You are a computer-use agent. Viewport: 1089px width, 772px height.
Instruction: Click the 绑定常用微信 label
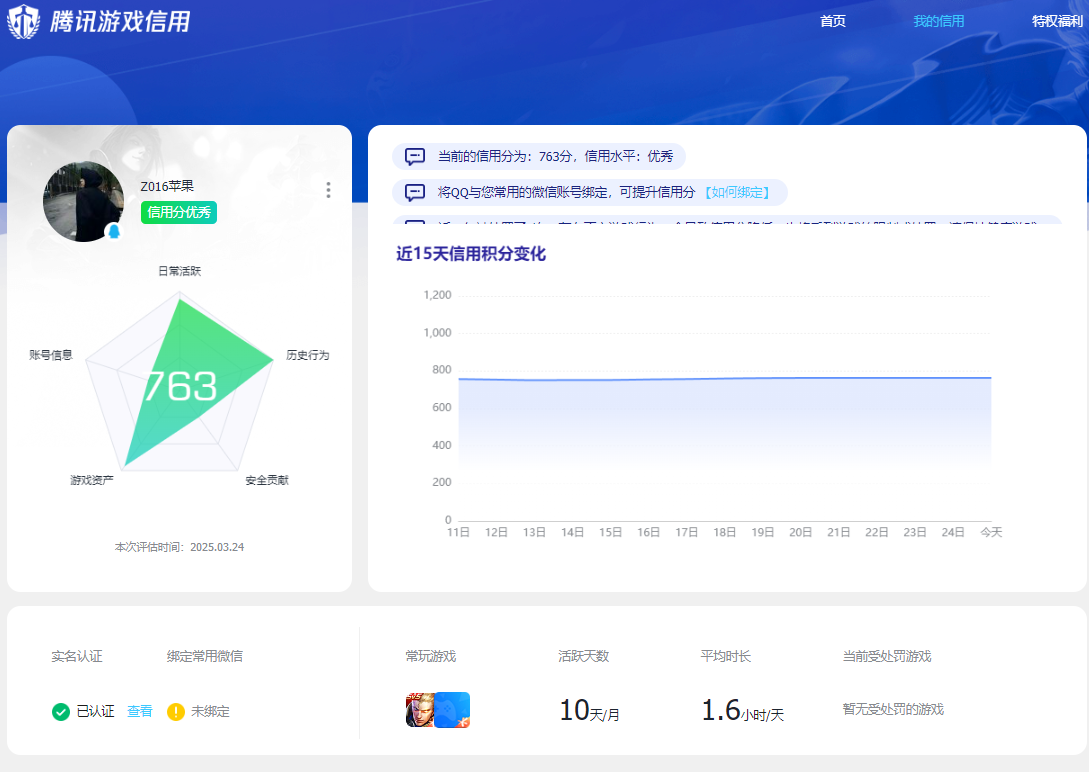click(x=204, y=656)
